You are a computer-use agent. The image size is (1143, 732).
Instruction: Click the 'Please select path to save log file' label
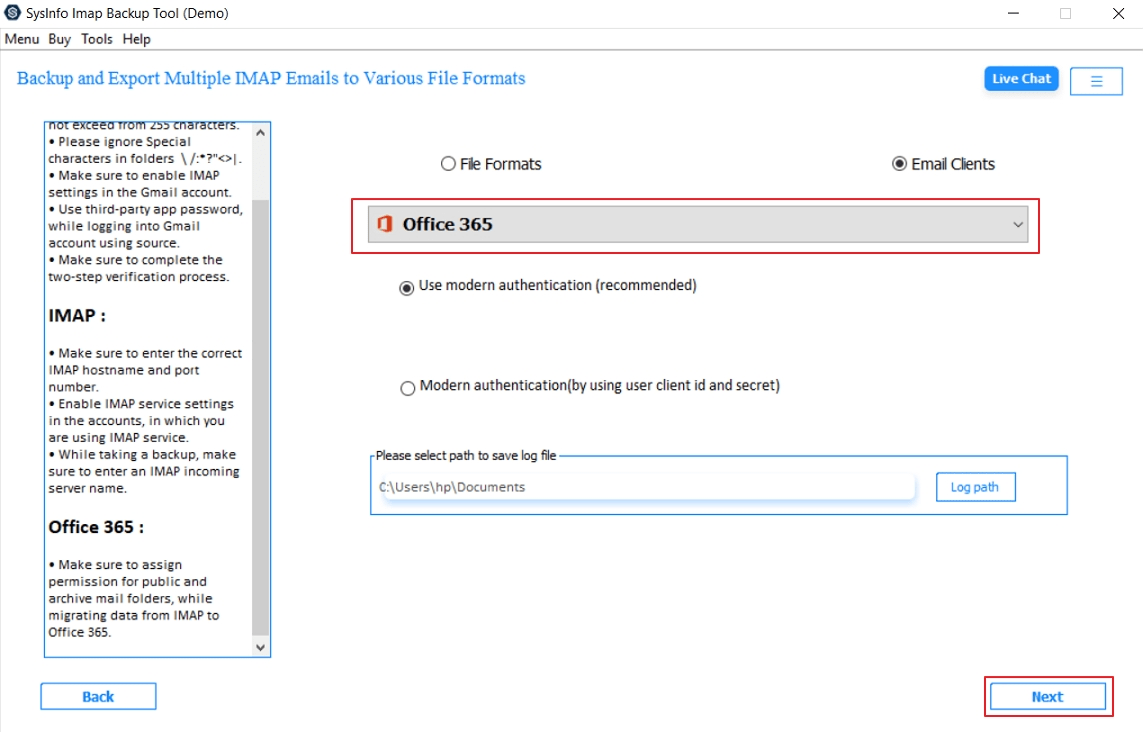(x=466, y=456)
